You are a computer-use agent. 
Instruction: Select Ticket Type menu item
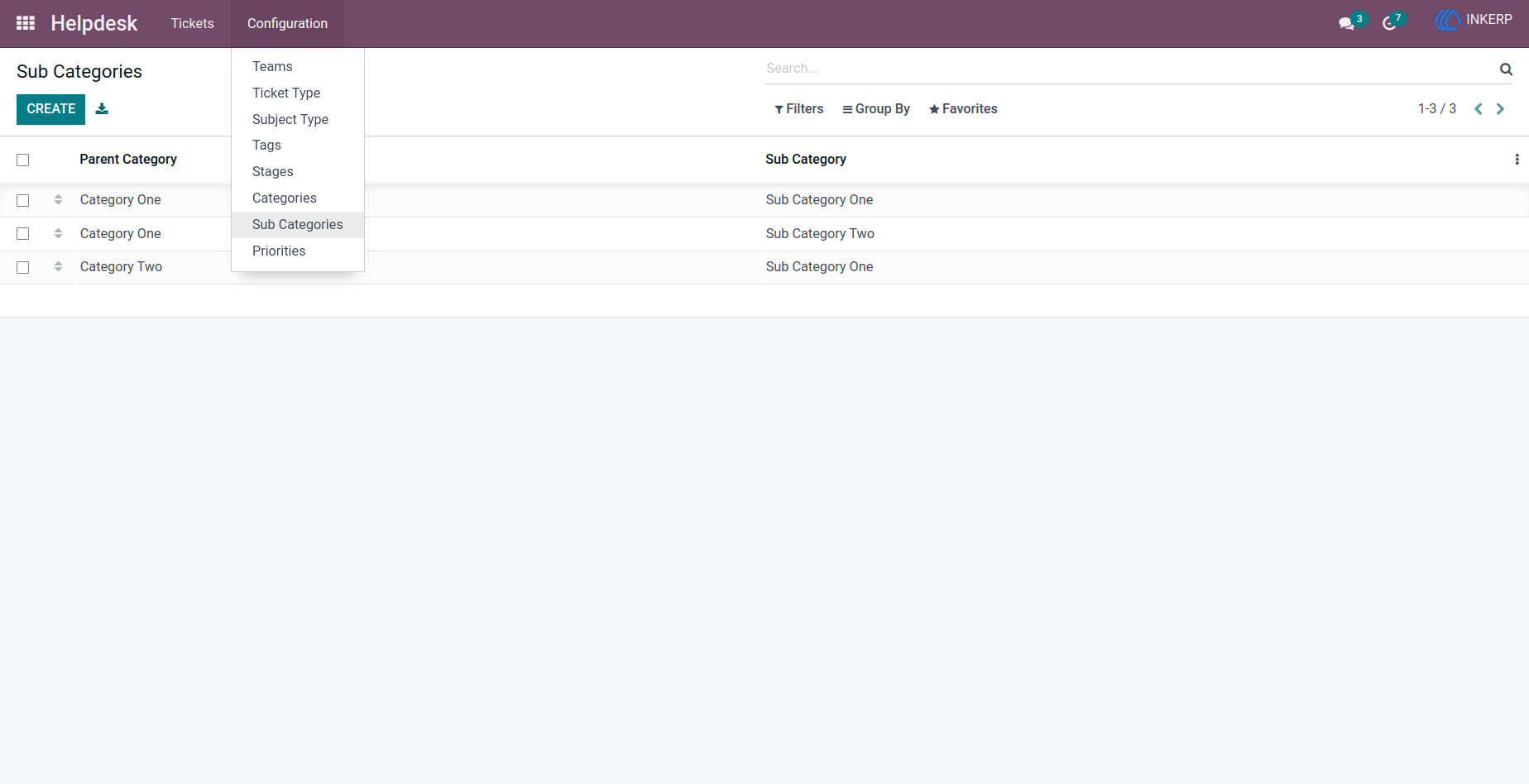pos(298,93)
